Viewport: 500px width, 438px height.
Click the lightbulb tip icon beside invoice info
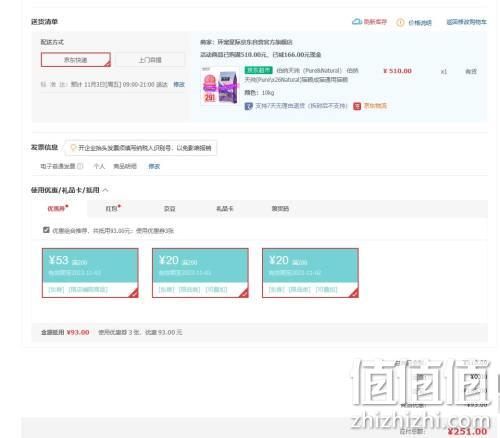point(73,148)
